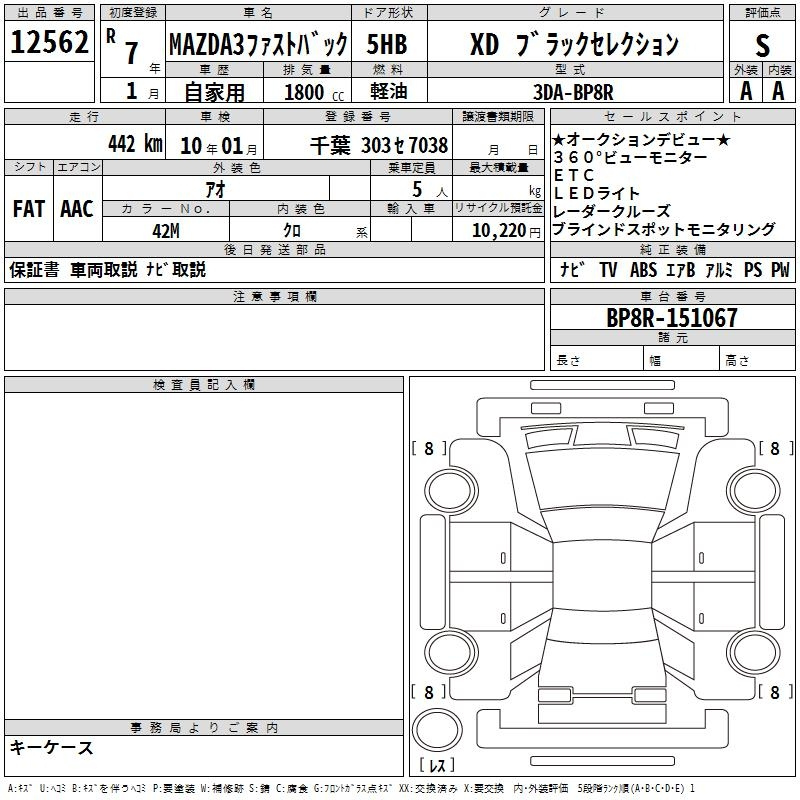Screen dimensions: 800x800
Task: Click the 442 km mileage value
Action: (134, 145)
